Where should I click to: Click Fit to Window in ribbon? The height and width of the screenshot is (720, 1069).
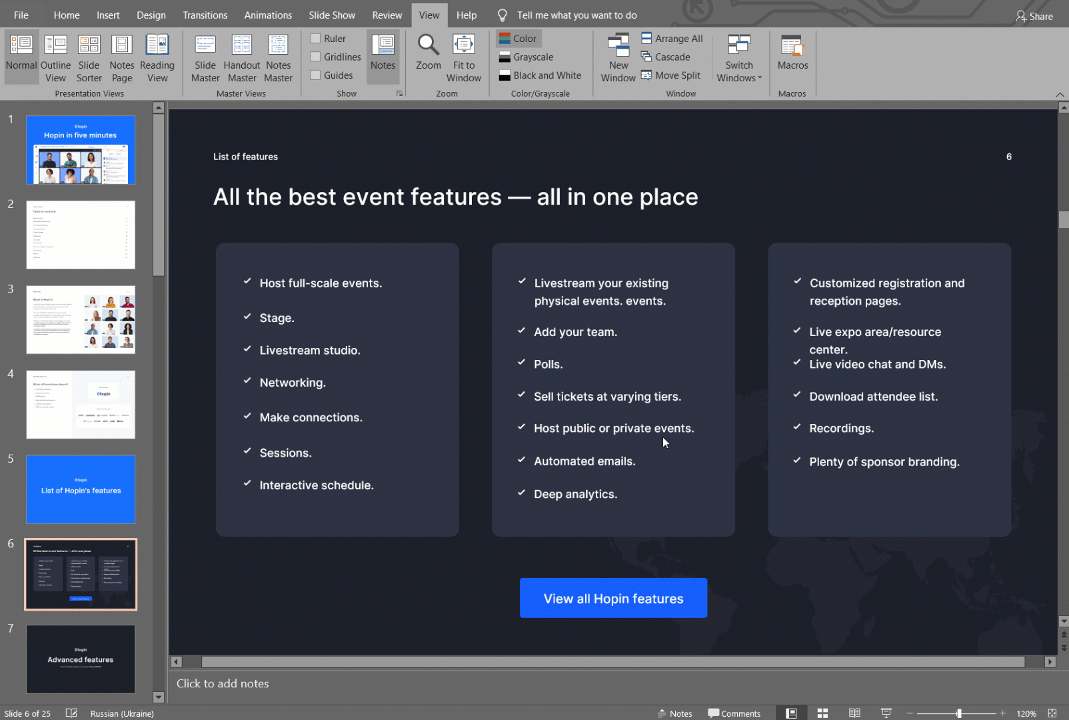pos(464,57)
